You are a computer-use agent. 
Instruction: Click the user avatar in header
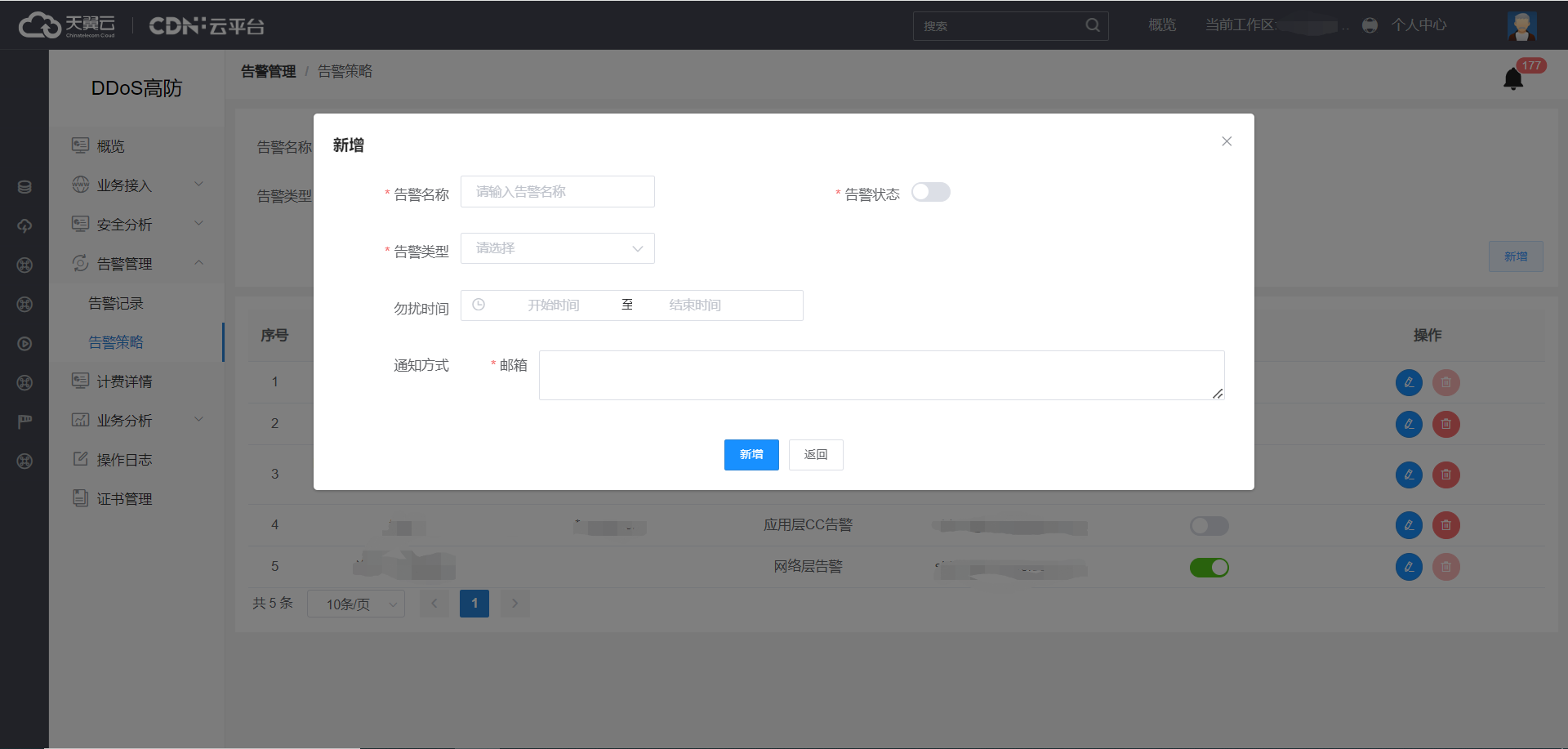point(1521,25)
